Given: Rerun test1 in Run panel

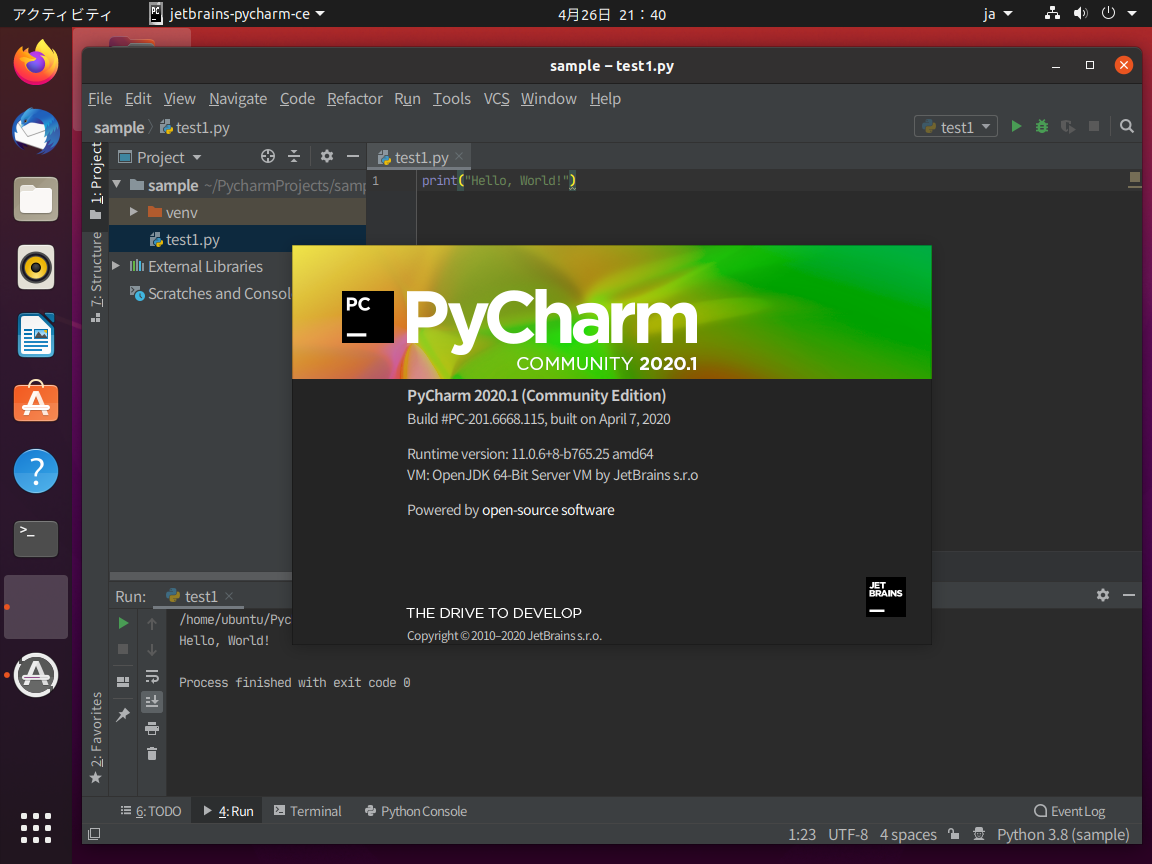Looking at the screenshot, I should coord(123,623).
